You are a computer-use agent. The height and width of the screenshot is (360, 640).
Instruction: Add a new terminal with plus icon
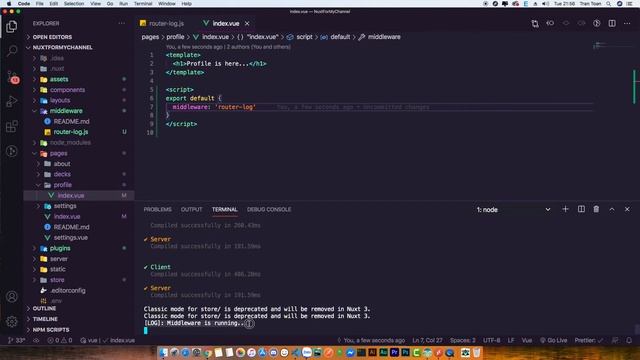pos(565,209)
